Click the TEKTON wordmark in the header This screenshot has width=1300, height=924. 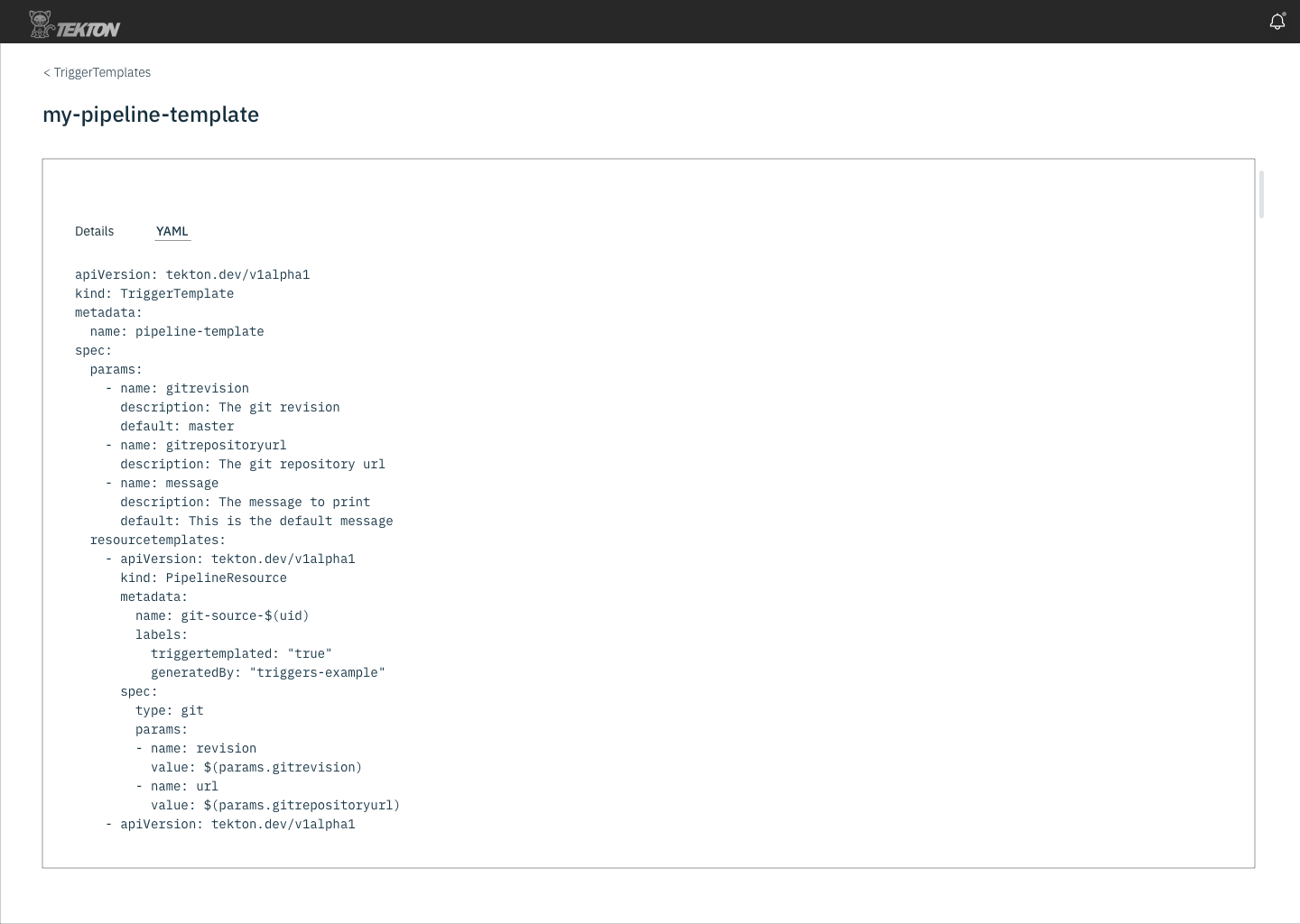[x=90, y=26]
